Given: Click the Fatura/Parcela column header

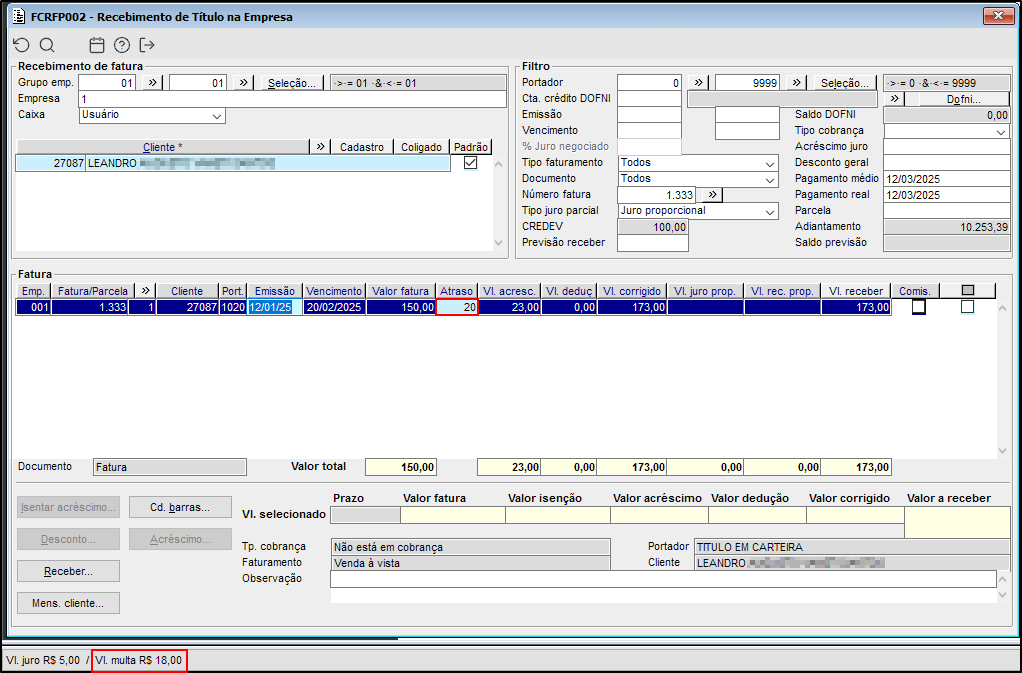Looking at the screenshot, I should [x=93, y=291].
